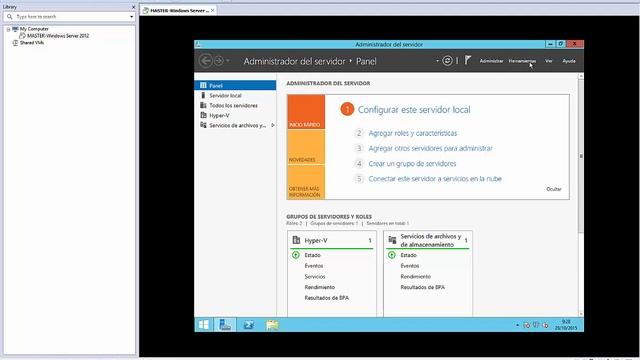640x360 pixels.
Task: Click the taskbar clock in the VM
Action: click(566, 325)
